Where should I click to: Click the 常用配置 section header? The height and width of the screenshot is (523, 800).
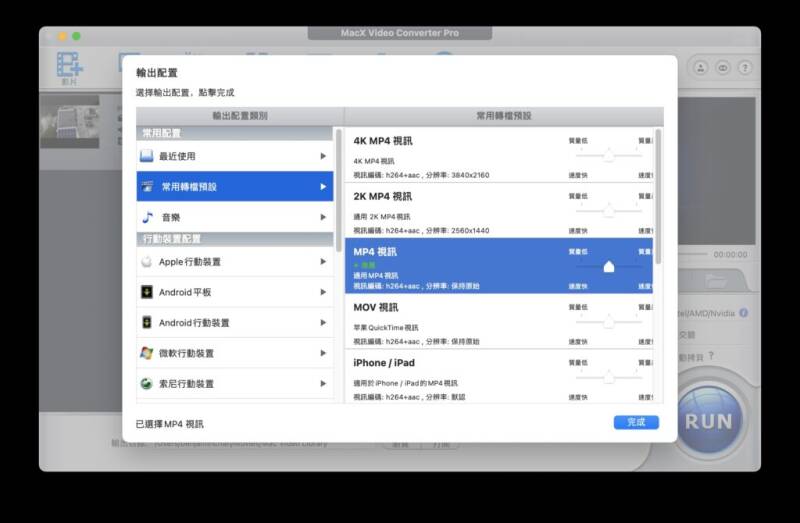pyautogui.click(x=235, y=133)
